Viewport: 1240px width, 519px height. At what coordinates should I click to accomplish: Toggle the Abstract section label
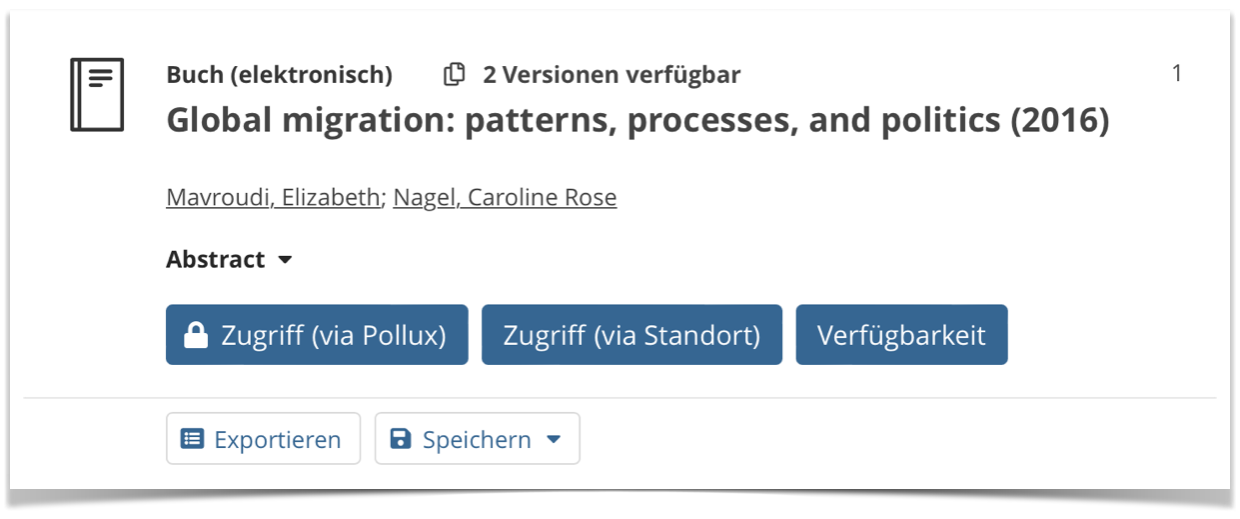[216, 259]
